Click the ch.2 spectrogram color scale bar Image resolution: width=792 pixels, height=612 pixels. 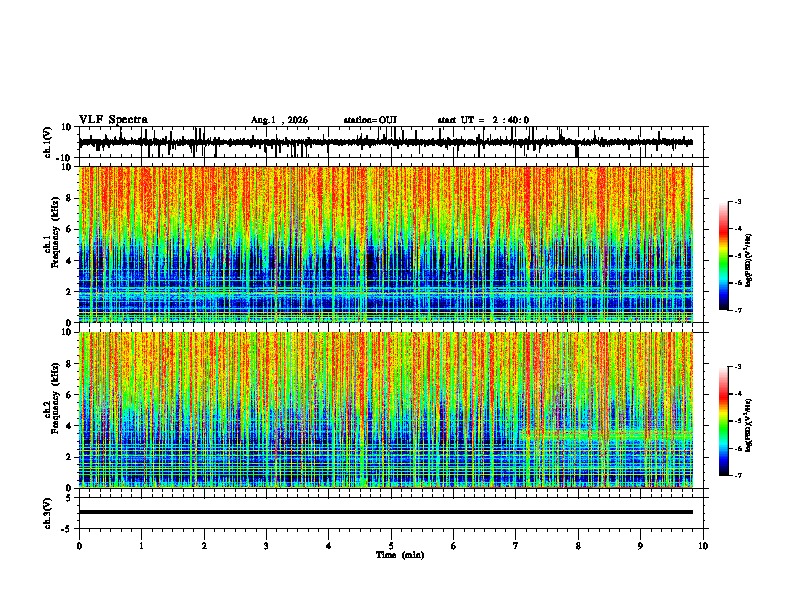click(724, 421)
